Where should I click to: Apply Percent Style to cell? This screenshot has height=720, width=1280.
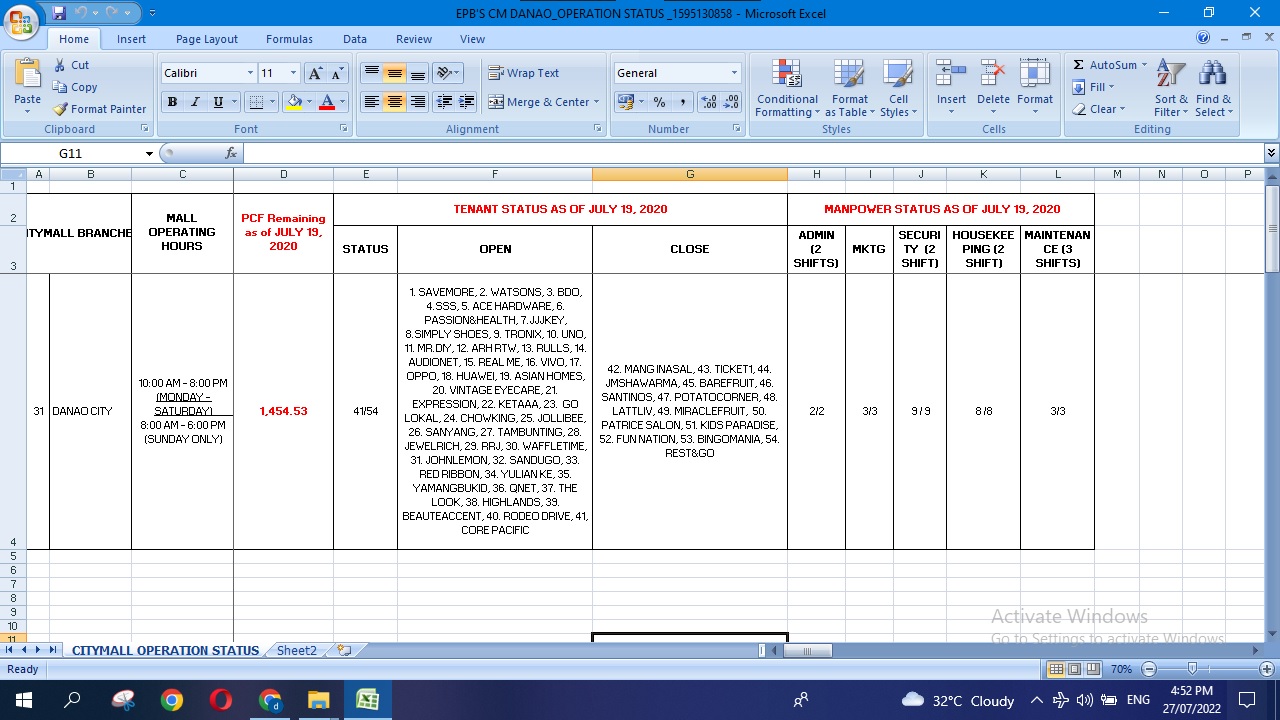[x=659, y=102]
